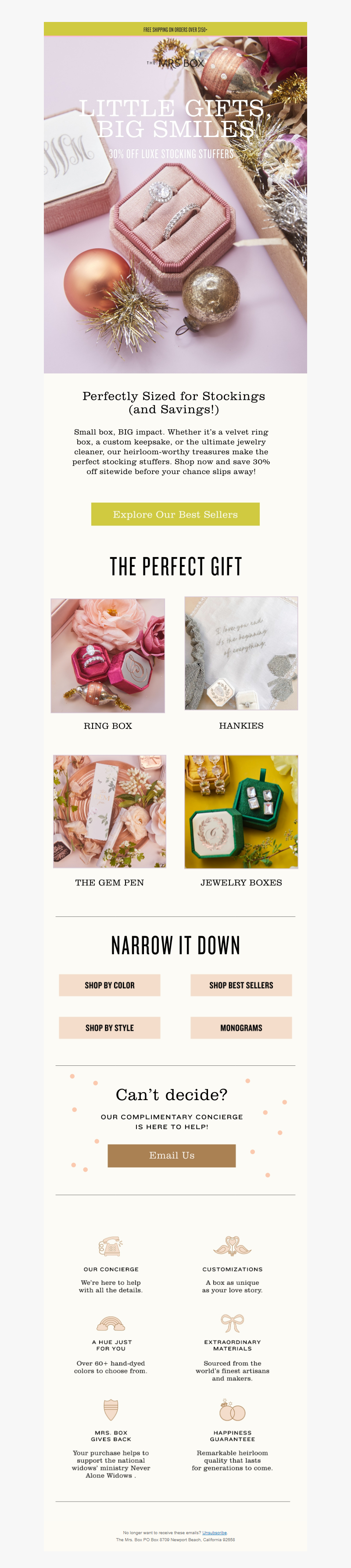Click The Mrs Box logo

point(175,63)
